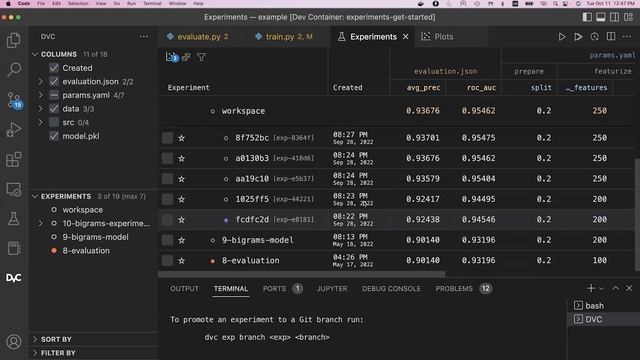Toggle primary sidebar layout icon in title bar
640x360 pixels.
587,17
